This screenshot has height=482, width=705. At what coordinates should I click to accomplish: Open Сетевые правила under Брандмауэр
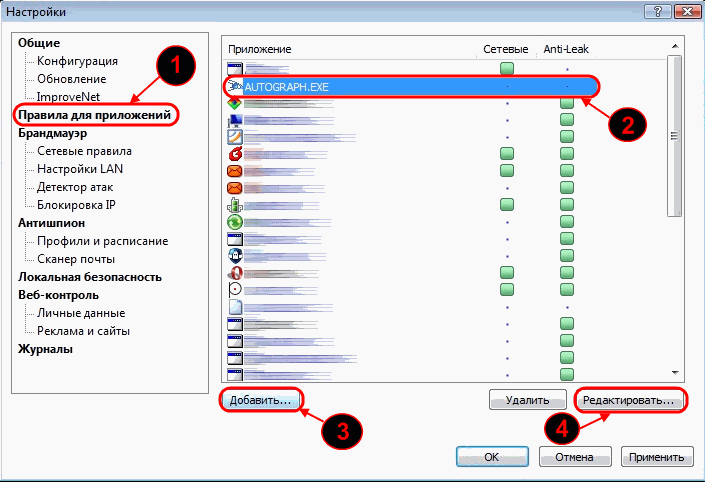85,151
